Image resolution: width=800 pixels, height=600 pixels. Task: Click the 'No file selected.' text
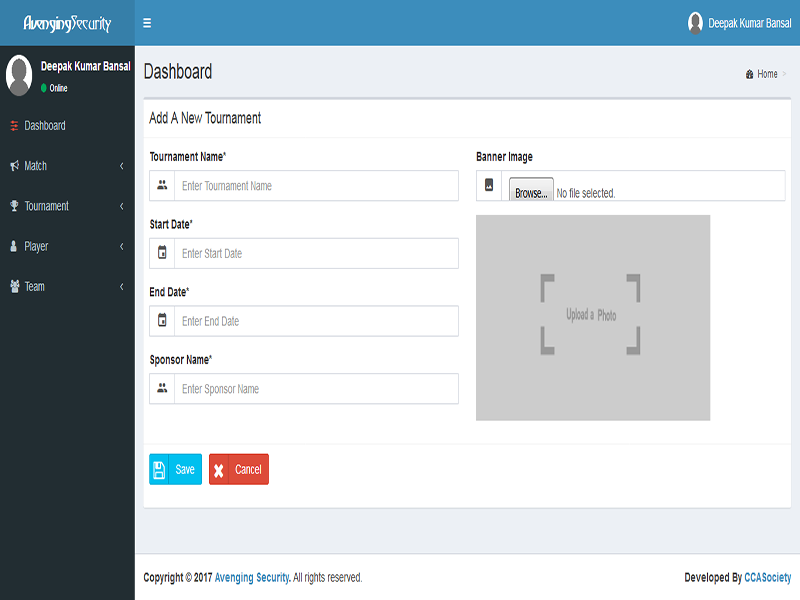click(586, 193)
